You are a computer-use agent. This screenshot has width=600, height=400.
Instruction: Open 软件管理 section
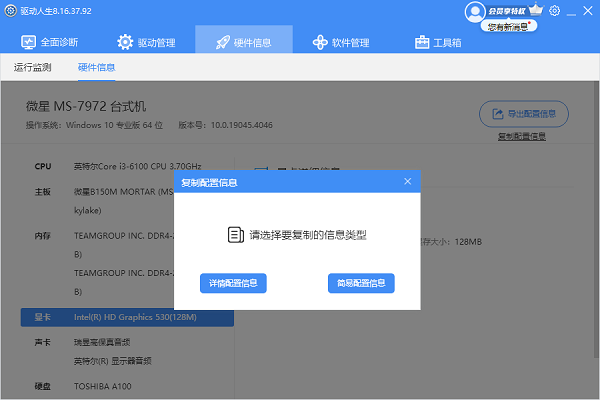341,42
